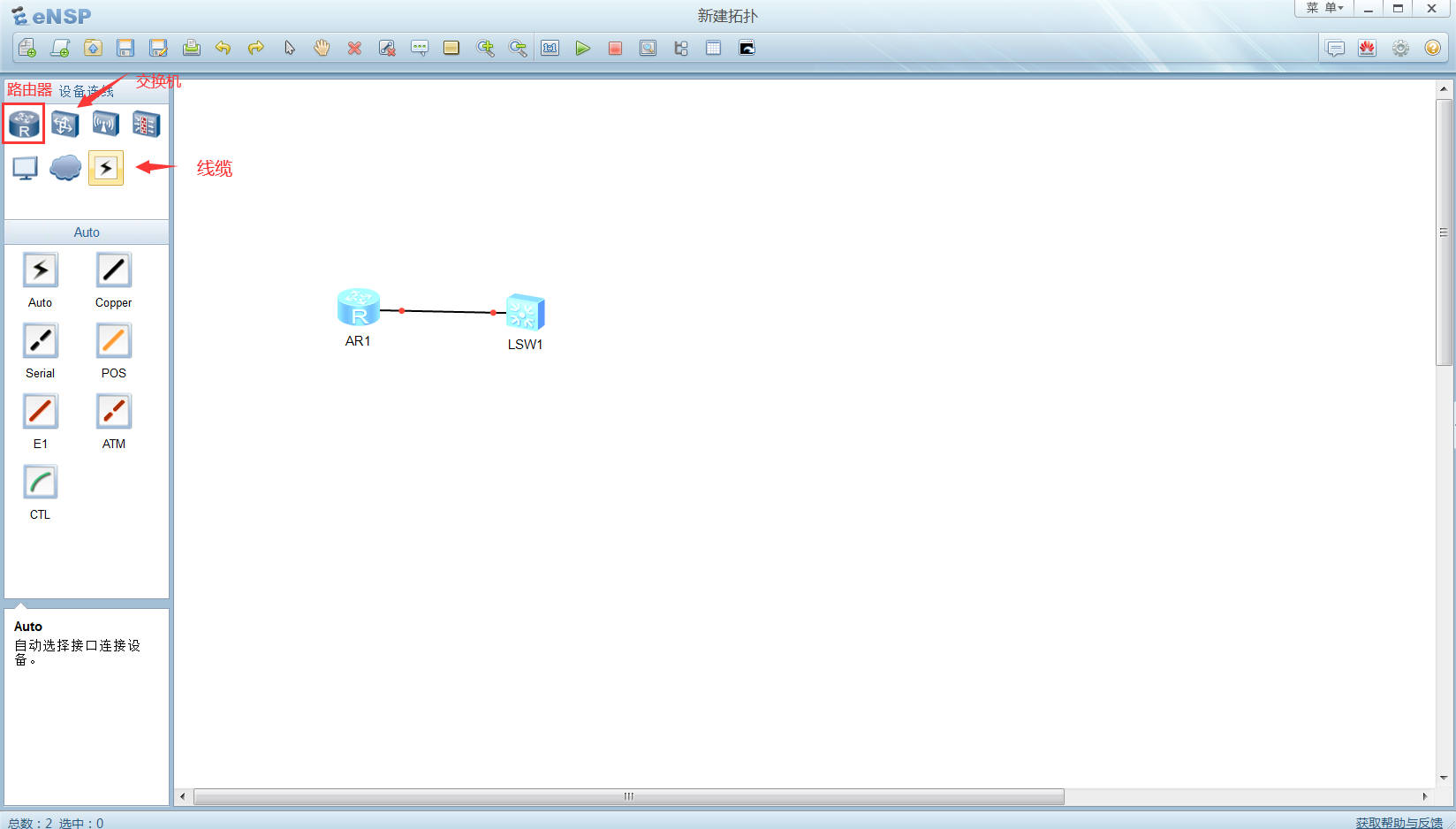Screen dimensions: 1456x829
Task: Open the forum chat bubble icon
Action: tap(1335, 48)
